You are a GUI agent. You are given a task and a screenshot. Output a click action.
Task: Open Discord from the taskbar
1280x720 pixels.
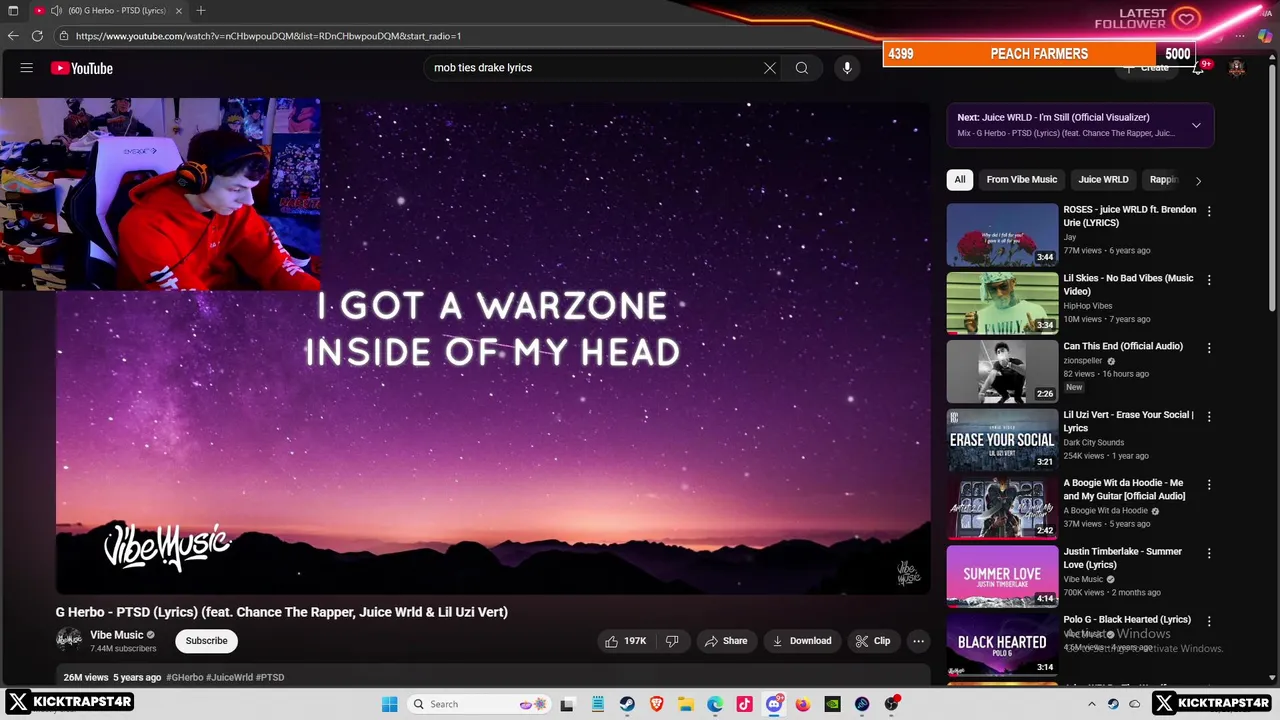pos(774,704)
